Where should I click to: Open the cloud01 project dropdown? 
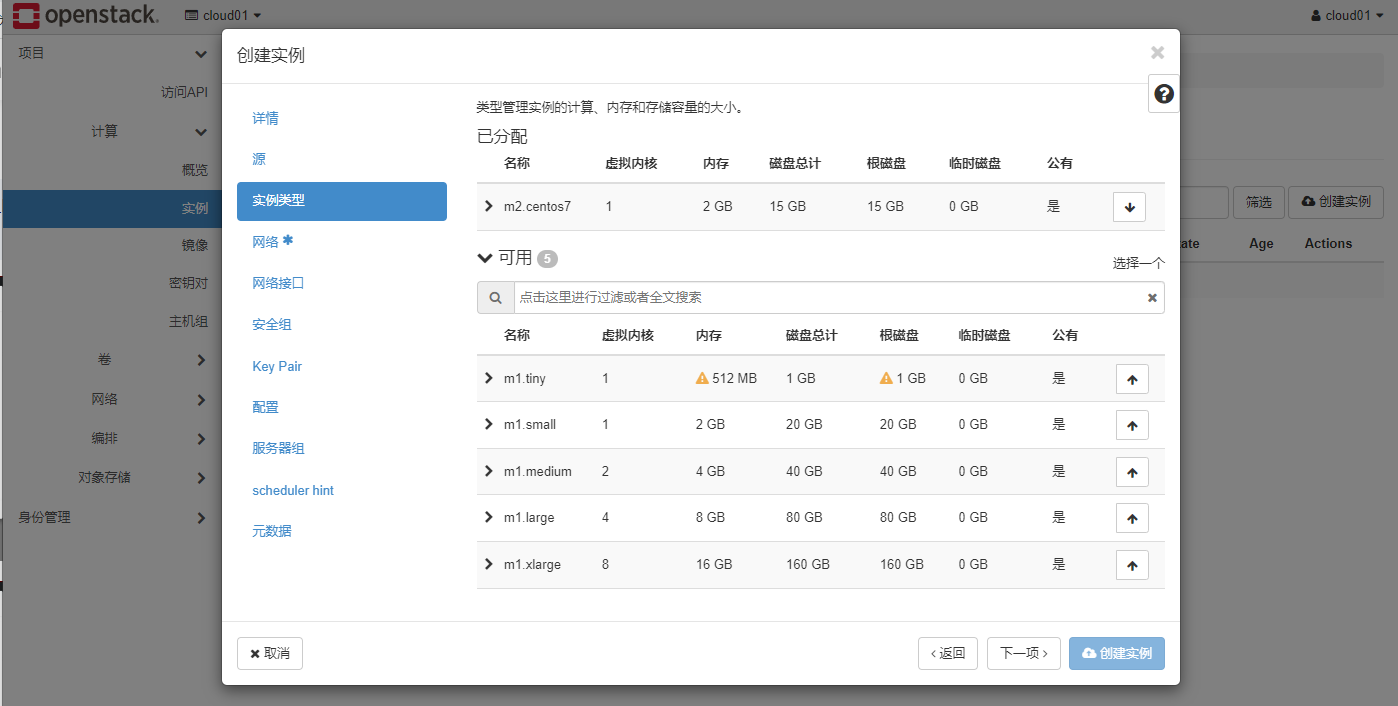click(x=224, y=15)
